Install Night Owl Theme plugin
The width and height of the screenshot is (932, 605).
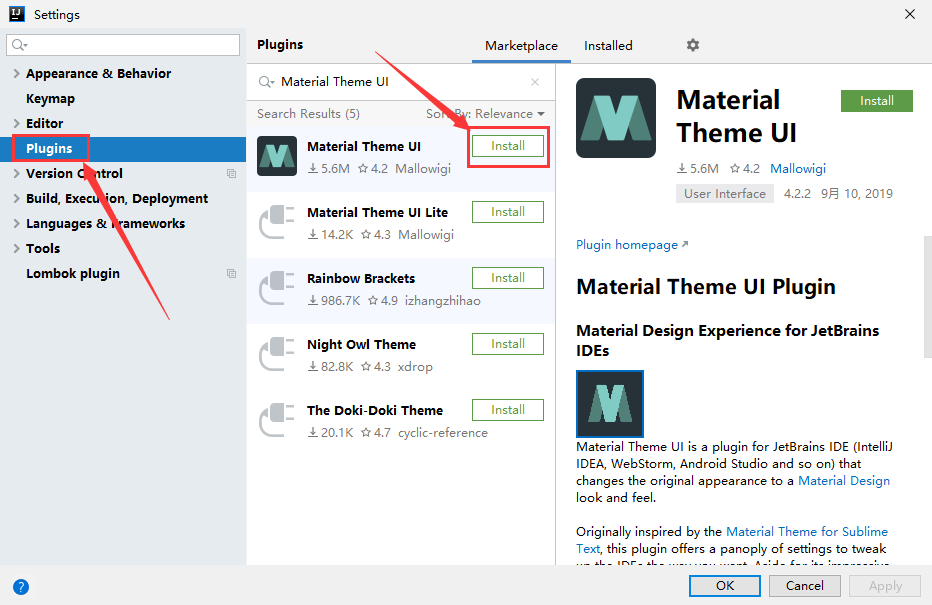click(x=508, y=344)
